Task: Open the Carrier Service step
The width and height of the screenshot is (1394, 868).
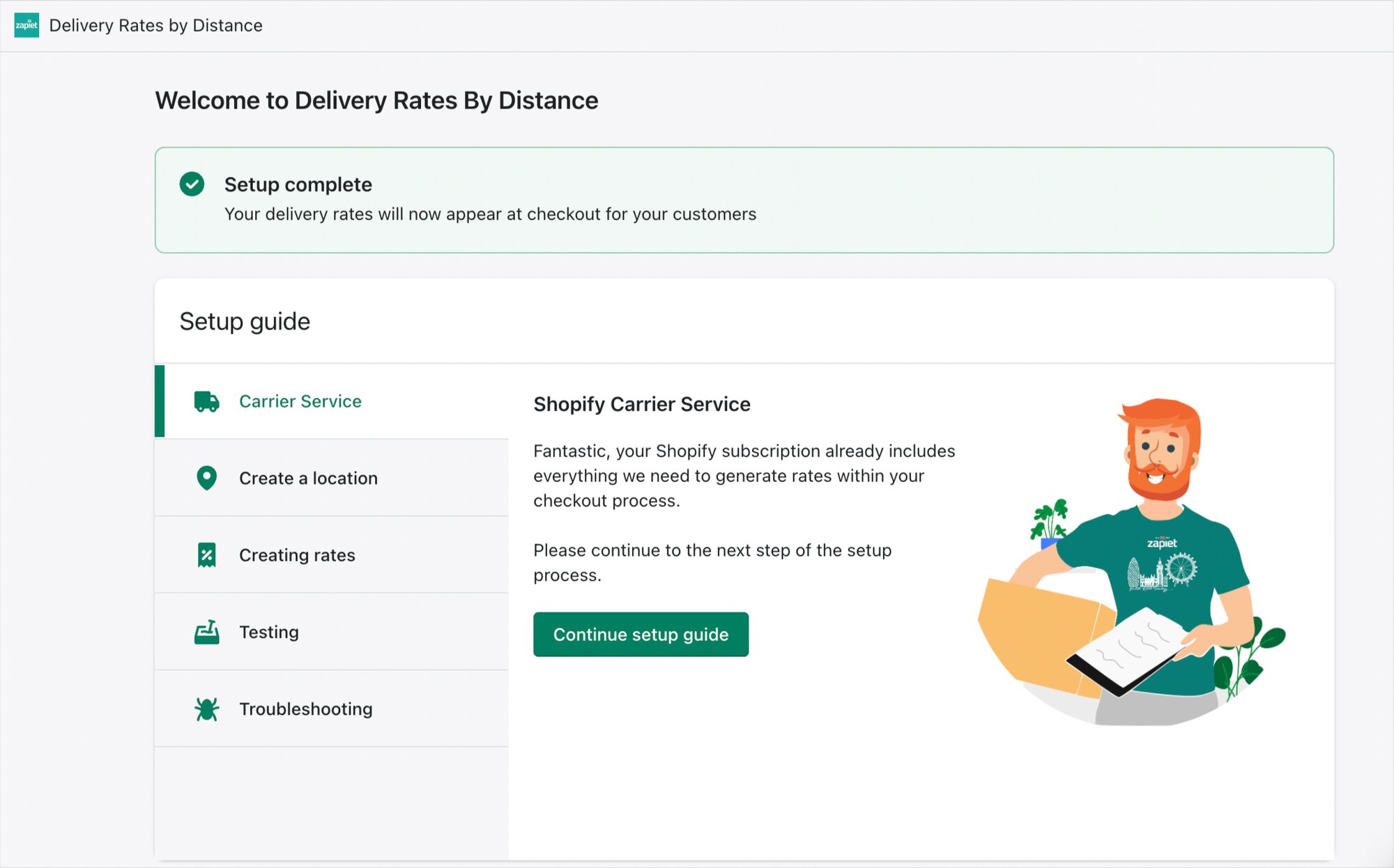Action: click(x=300, y=401)
